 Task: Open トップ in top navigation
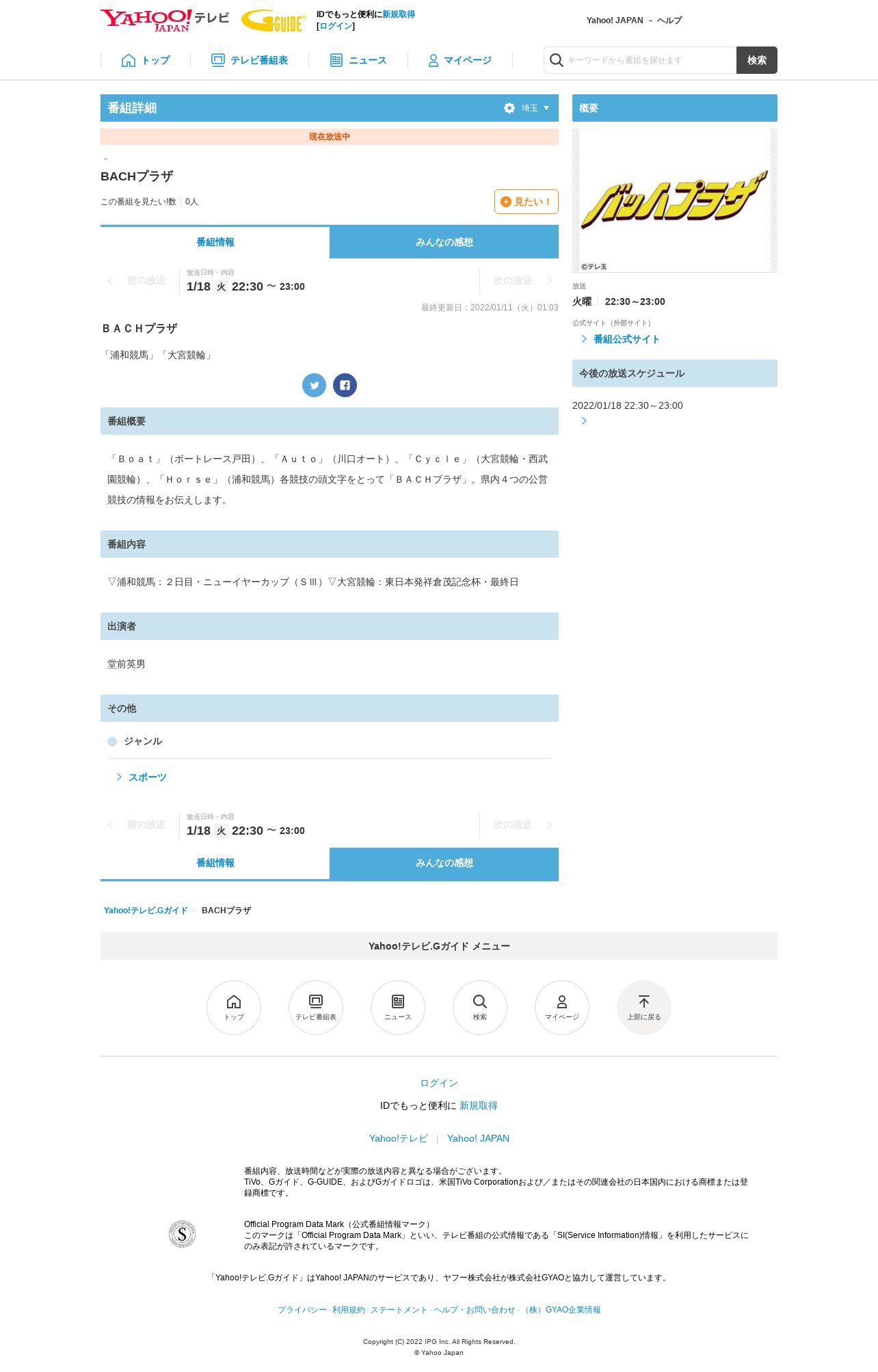pos(146,60)
